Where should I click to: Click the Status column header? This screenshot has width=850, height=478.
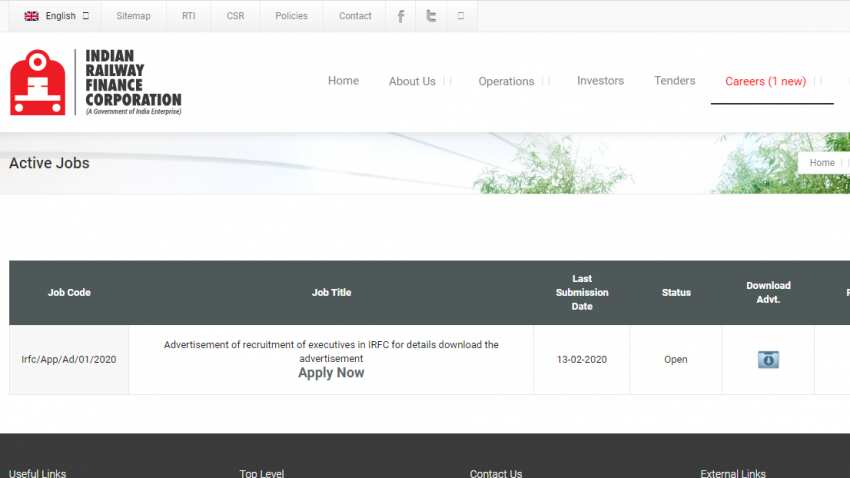(676, 292)
